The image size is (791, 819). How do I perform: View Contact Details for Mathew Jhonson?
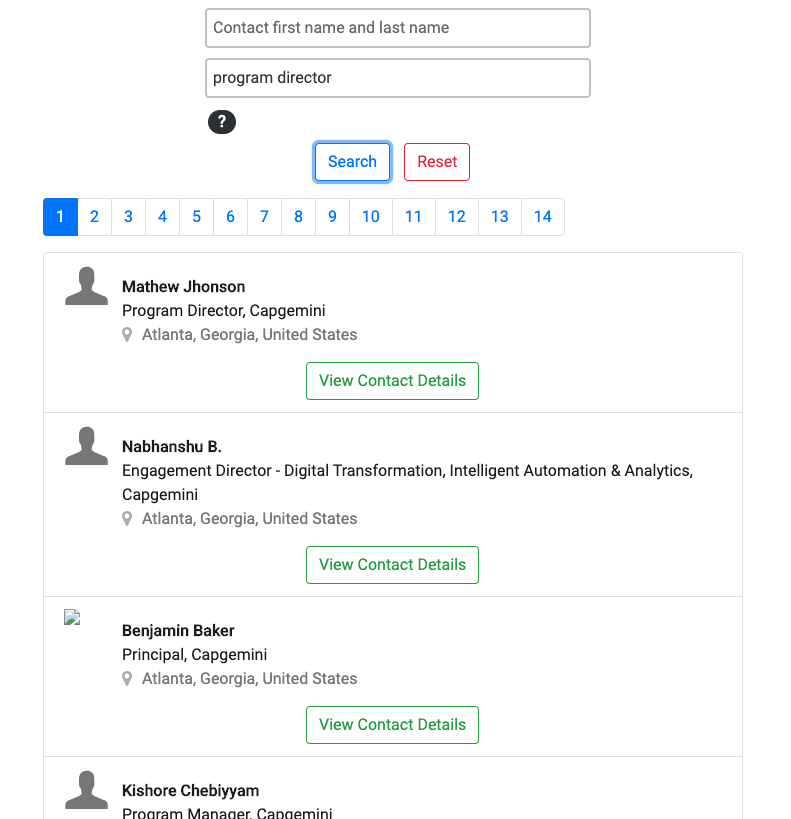pos(392,381)
